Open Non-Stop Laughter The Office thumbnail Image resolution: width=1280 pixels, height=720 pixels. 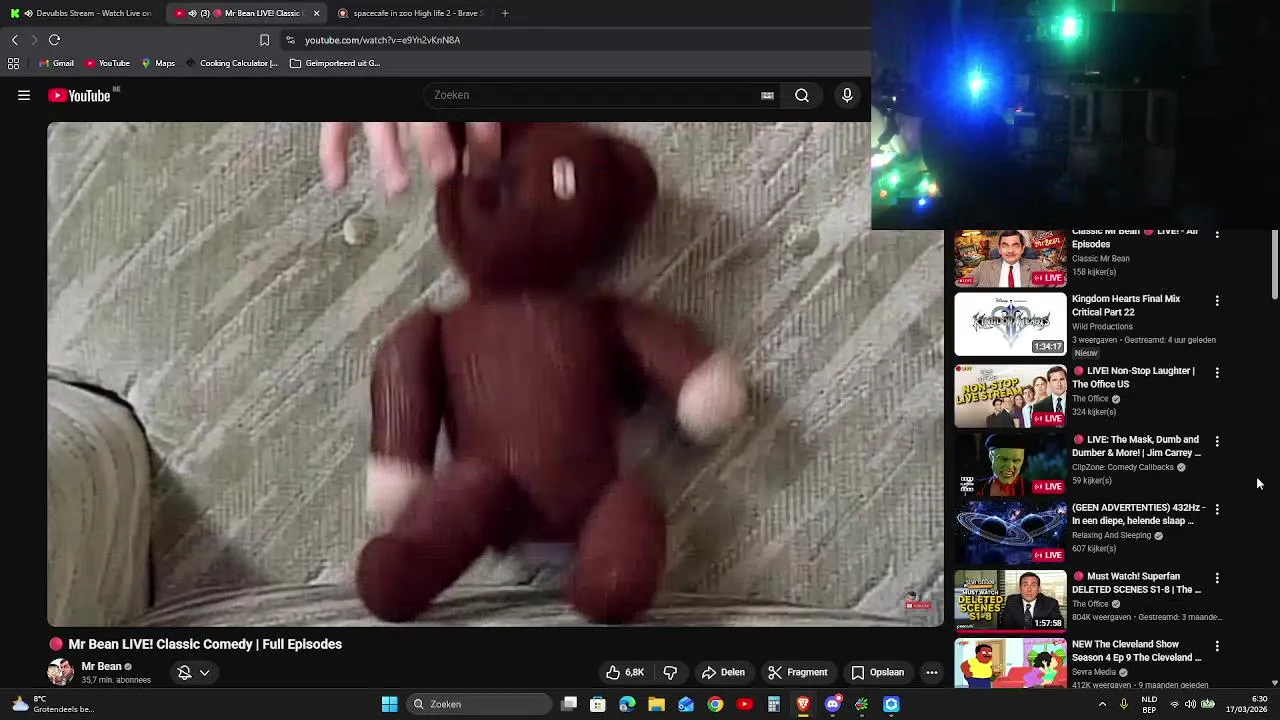point(1010,396)
